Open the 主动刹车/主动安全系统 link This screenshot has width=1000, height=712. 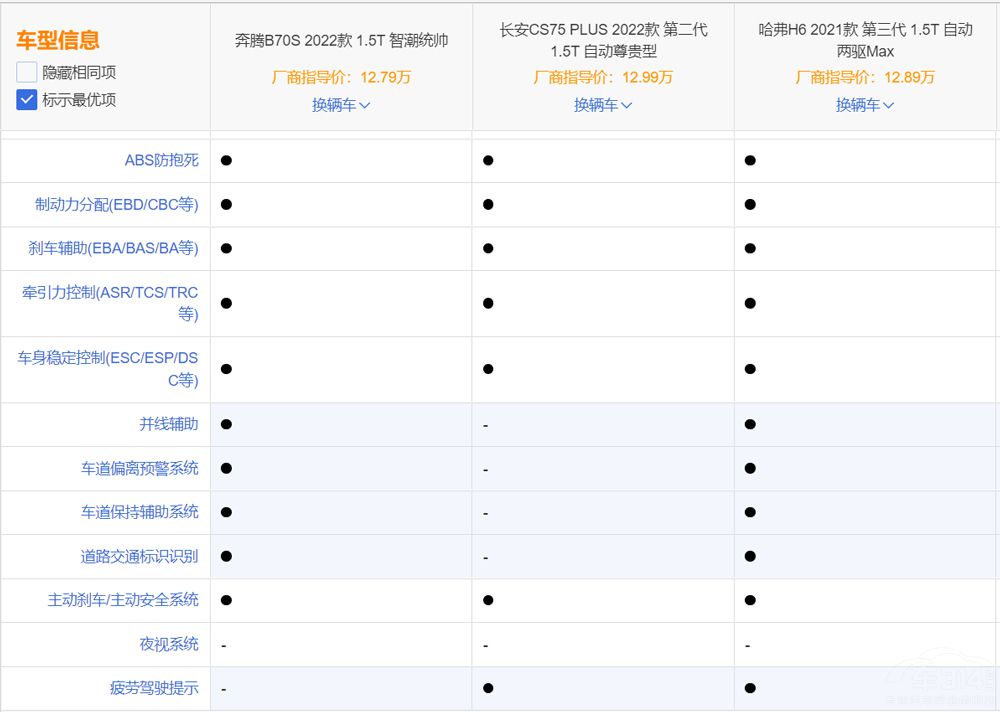pos(123,600)
